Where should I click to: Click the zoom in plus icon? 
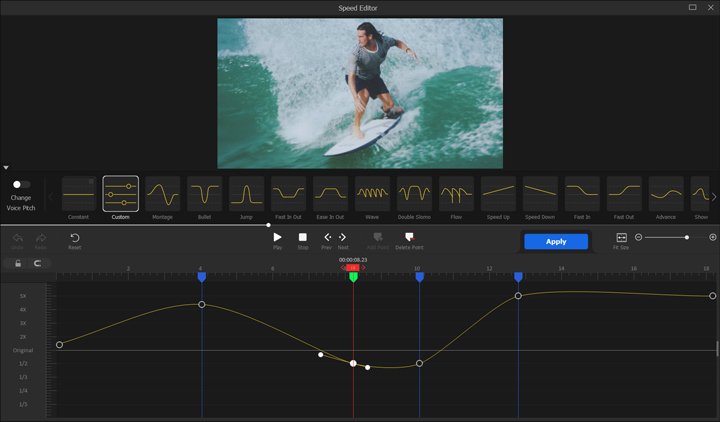click(713, 237)
